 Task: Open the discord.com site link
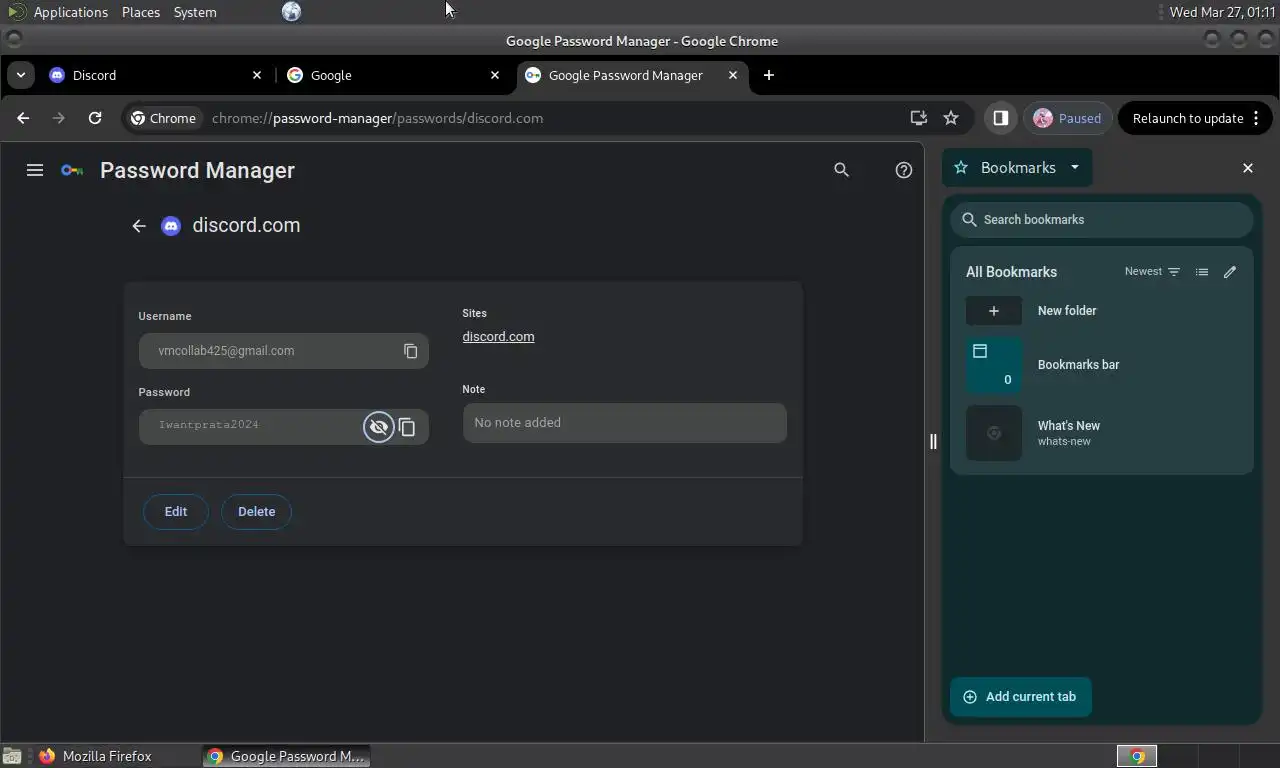(x=498, y=336)
